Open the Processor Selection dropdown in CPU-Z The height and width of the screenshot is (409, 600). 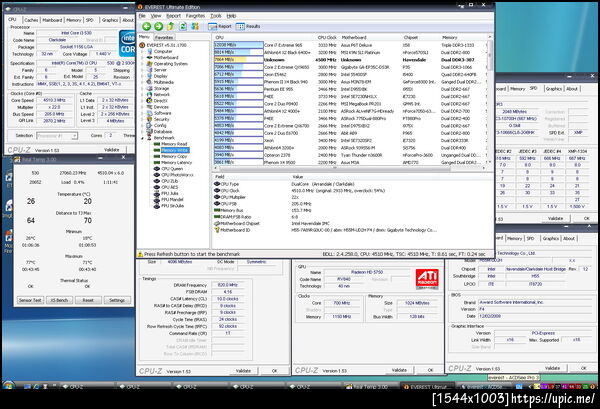[57, 136]
